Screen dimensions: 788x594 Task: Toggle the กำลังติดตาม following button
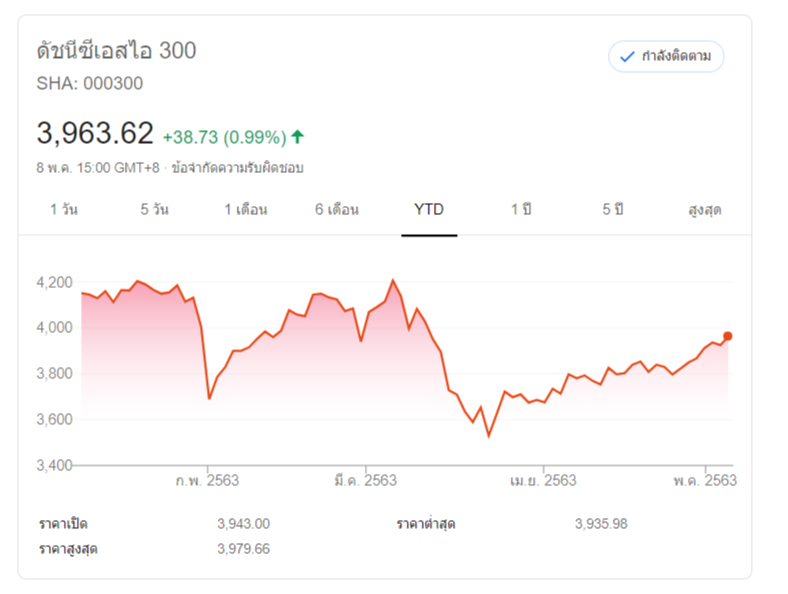click(x=666, y=56)
